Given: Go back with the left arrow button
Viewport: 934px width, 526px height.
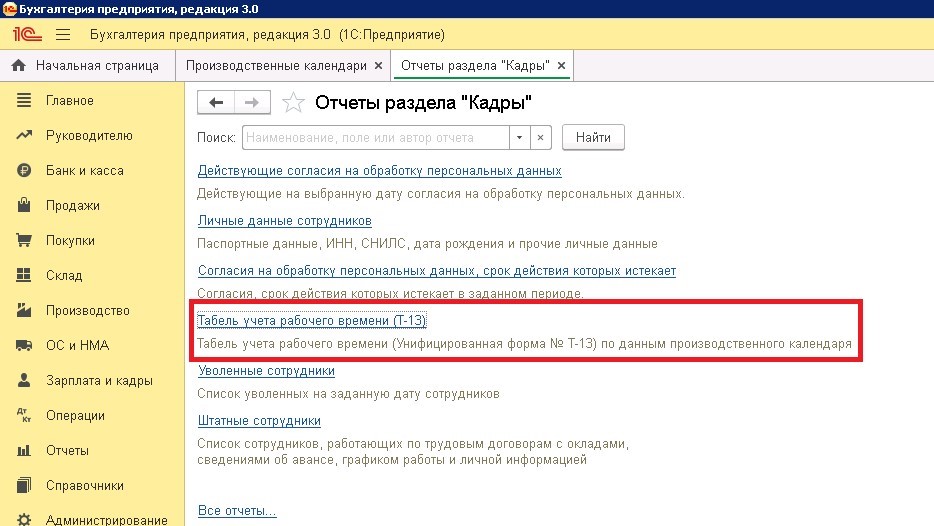Looking at the screenshot, I should (x=216, y=102).
